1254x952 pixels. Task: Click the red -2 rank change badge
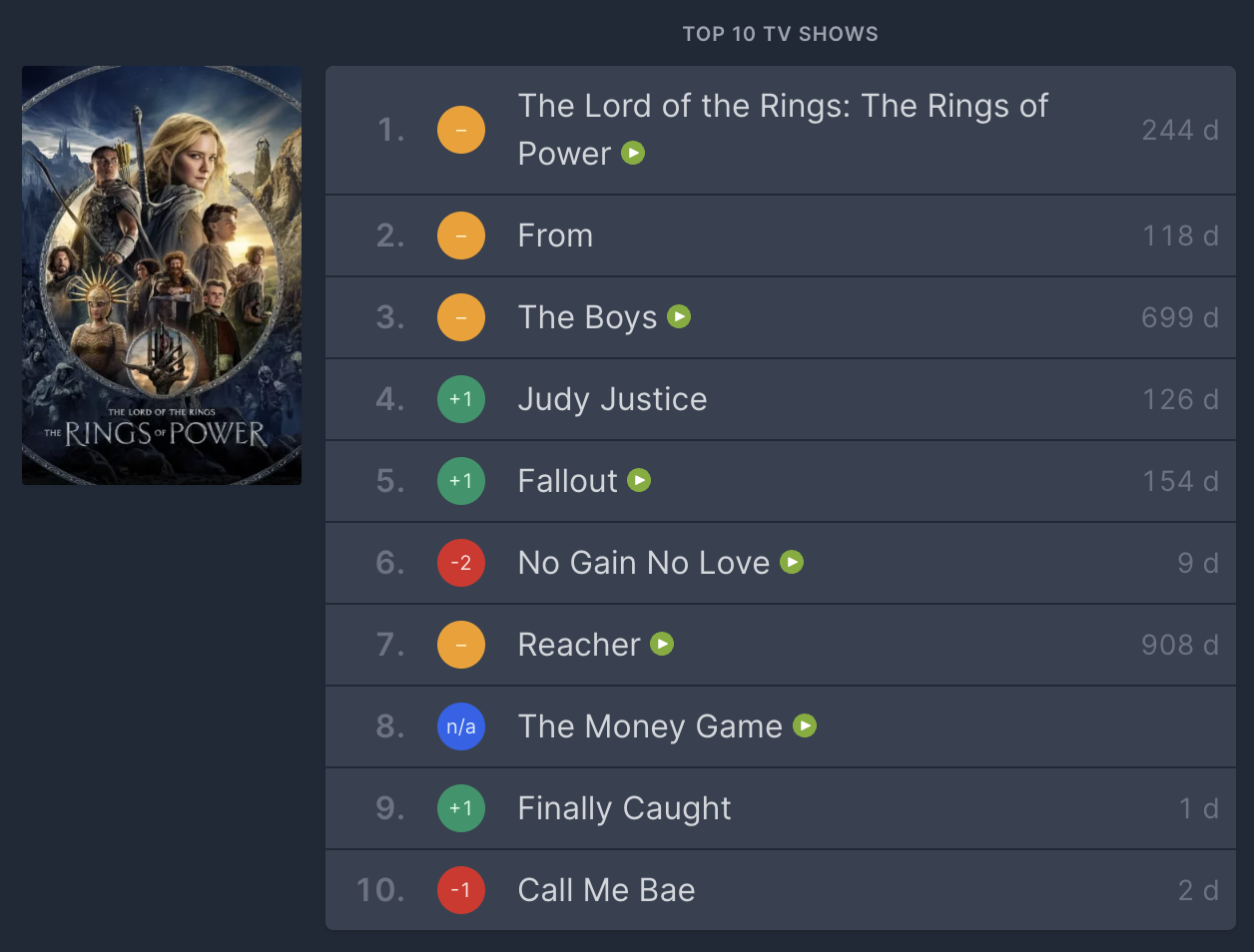point(461,563)
